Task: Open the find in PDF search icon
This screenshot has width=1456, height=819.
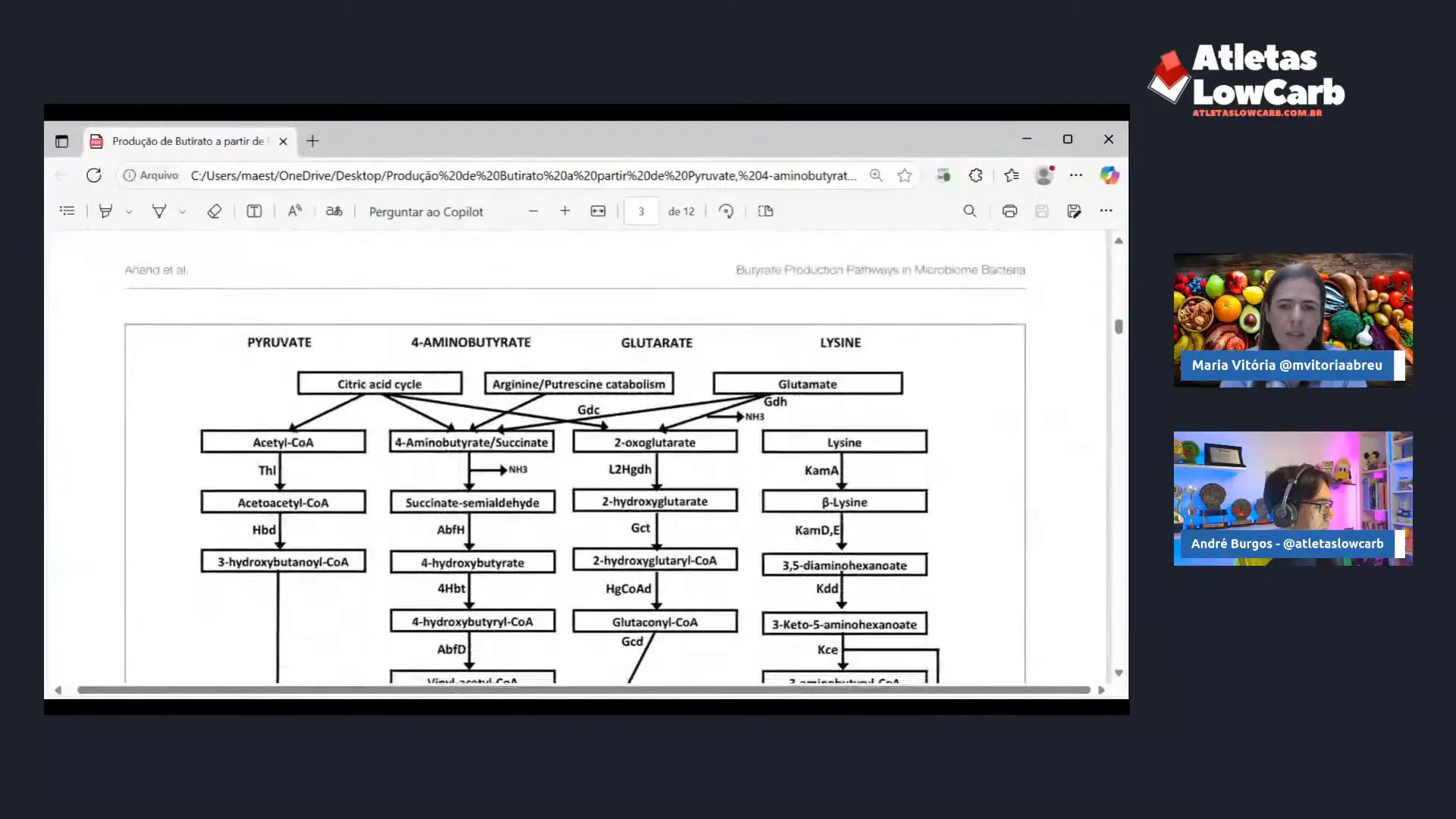Action: click(x=970, y=212)
